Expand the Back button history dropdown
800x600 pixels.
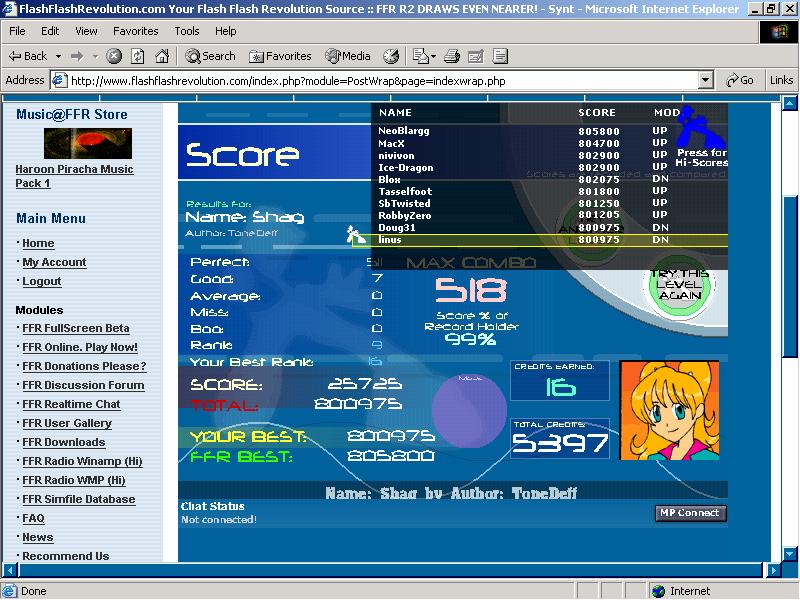pos(59,56)
